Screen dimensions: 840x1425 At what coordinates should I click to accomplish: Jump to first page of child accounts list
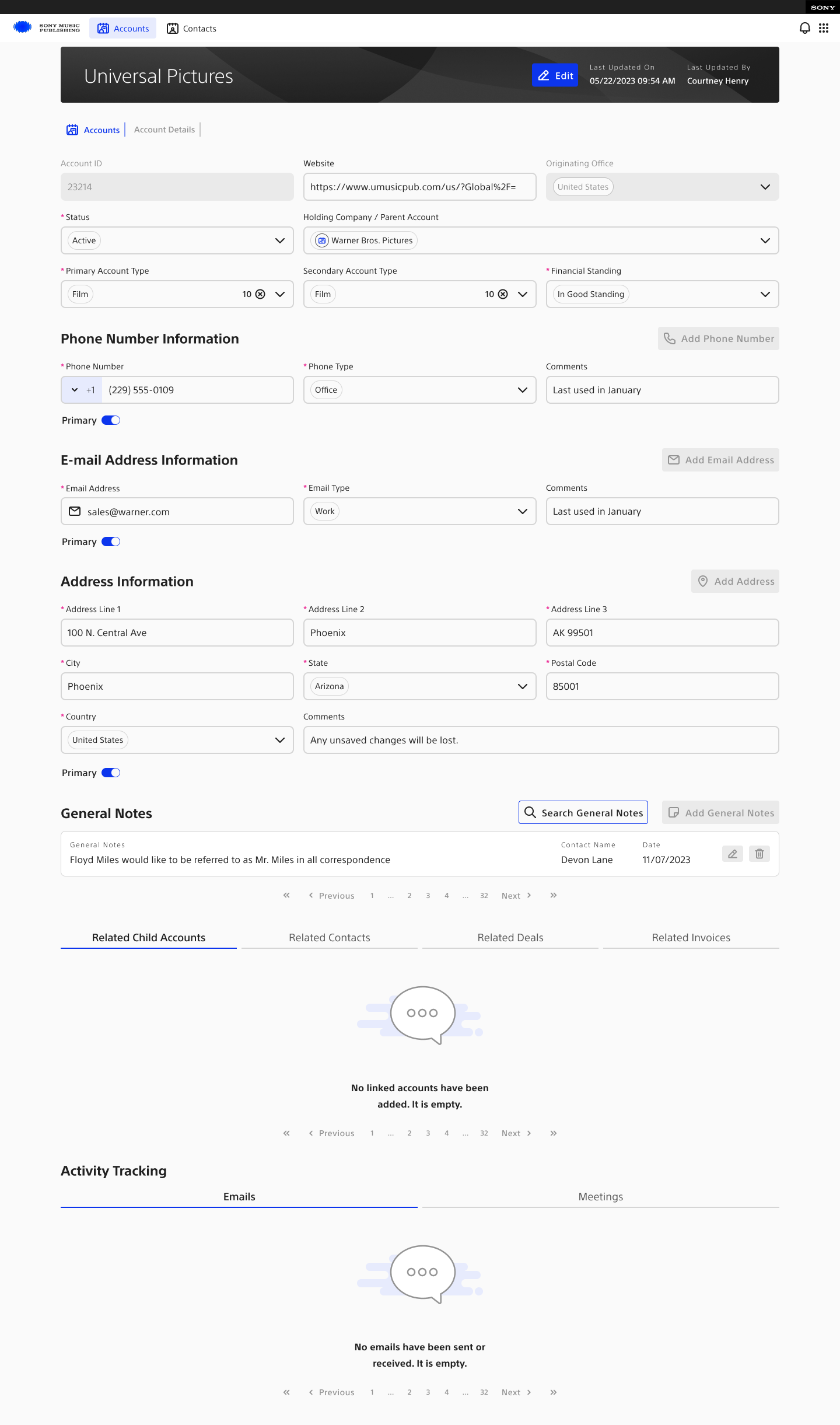click(286, 1133)
